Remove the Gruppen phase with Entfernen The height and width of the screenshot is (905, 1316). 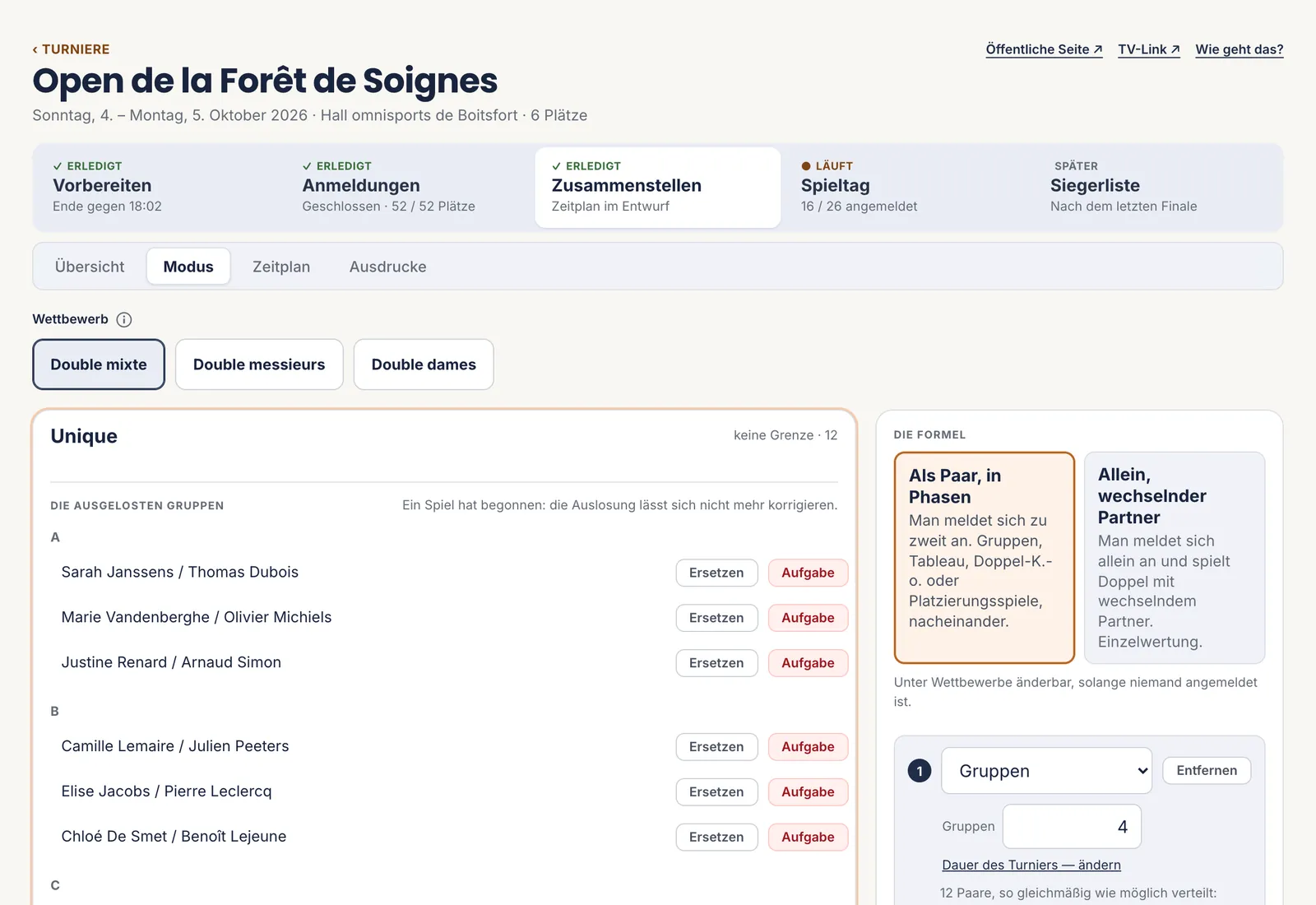tap(1207, 771)
